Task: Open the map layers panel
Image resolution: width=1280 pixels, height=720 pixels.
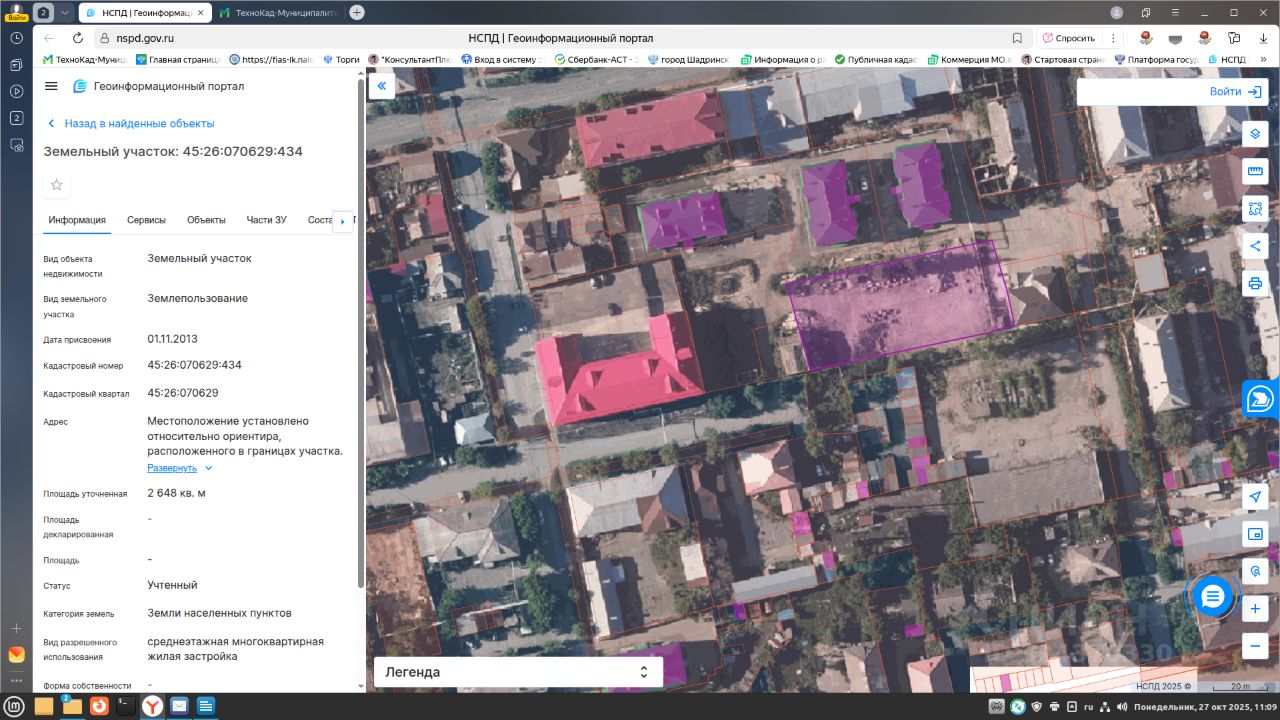Action: (x=1255, y=134)
